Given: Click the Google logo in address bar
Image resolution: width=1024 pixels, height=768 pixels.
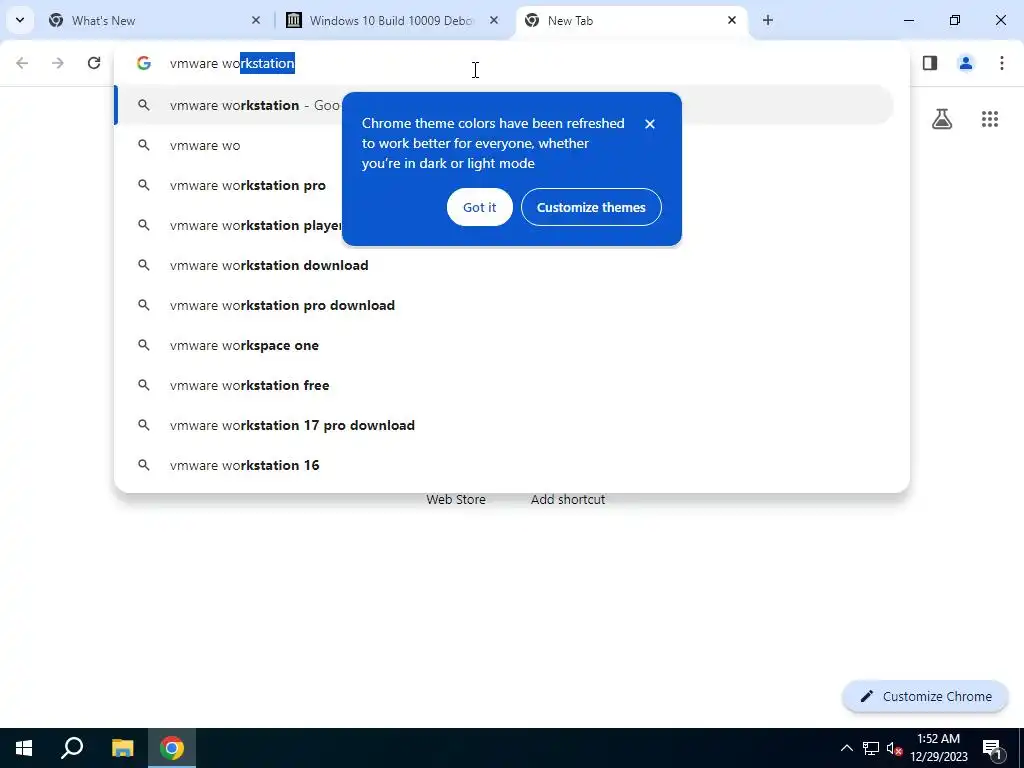Looking at the screenshot, I should (x=144, y=63).
